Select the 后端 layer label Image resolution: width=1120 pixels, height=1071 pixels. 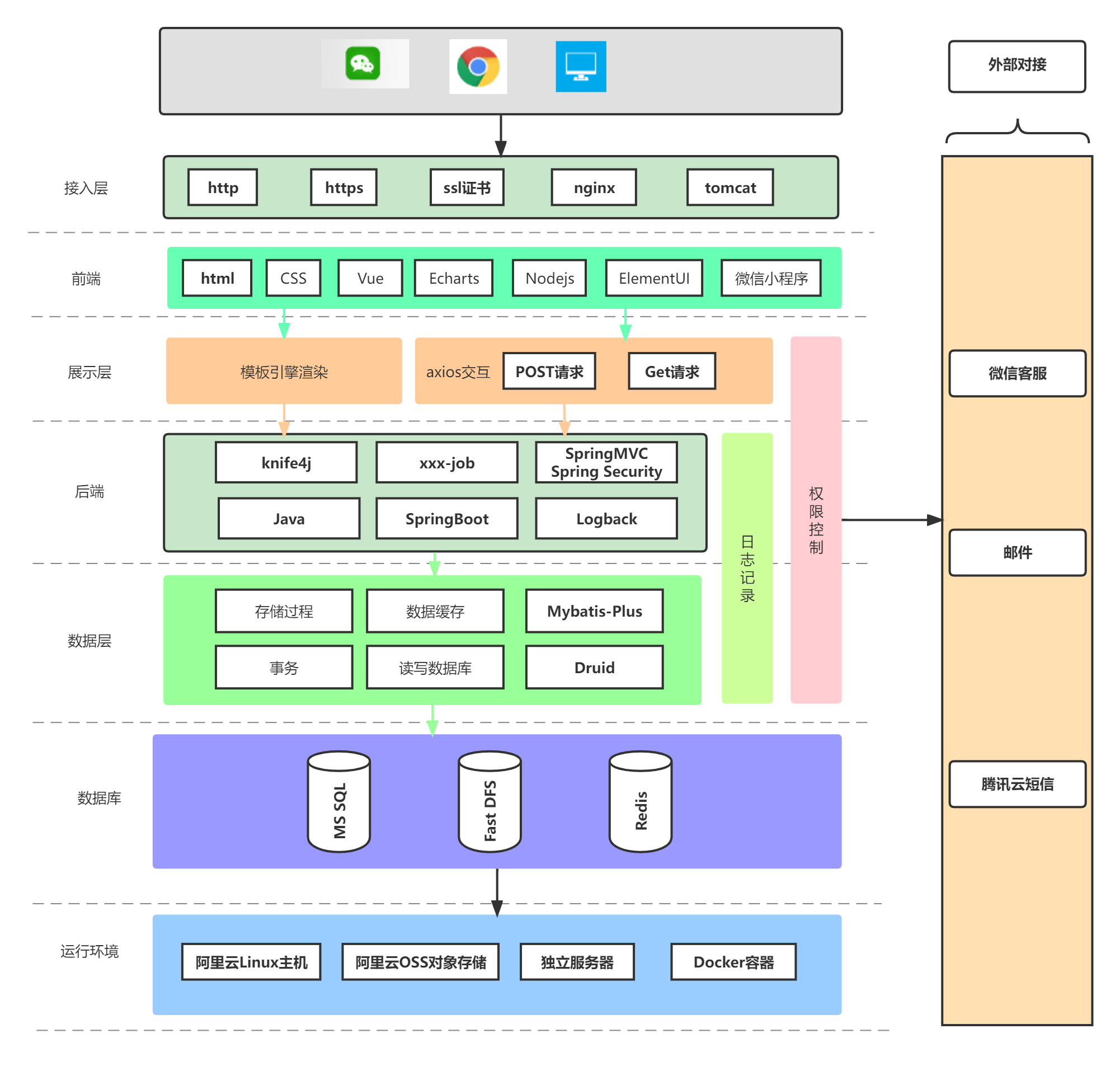pos(89,491)
